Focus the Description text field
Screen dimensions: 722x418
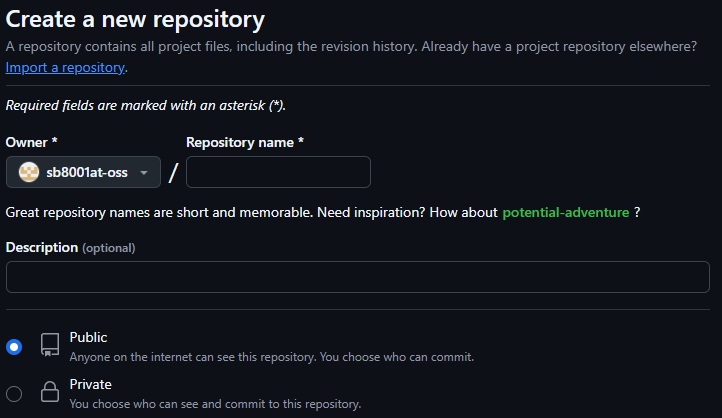point(358,277)
